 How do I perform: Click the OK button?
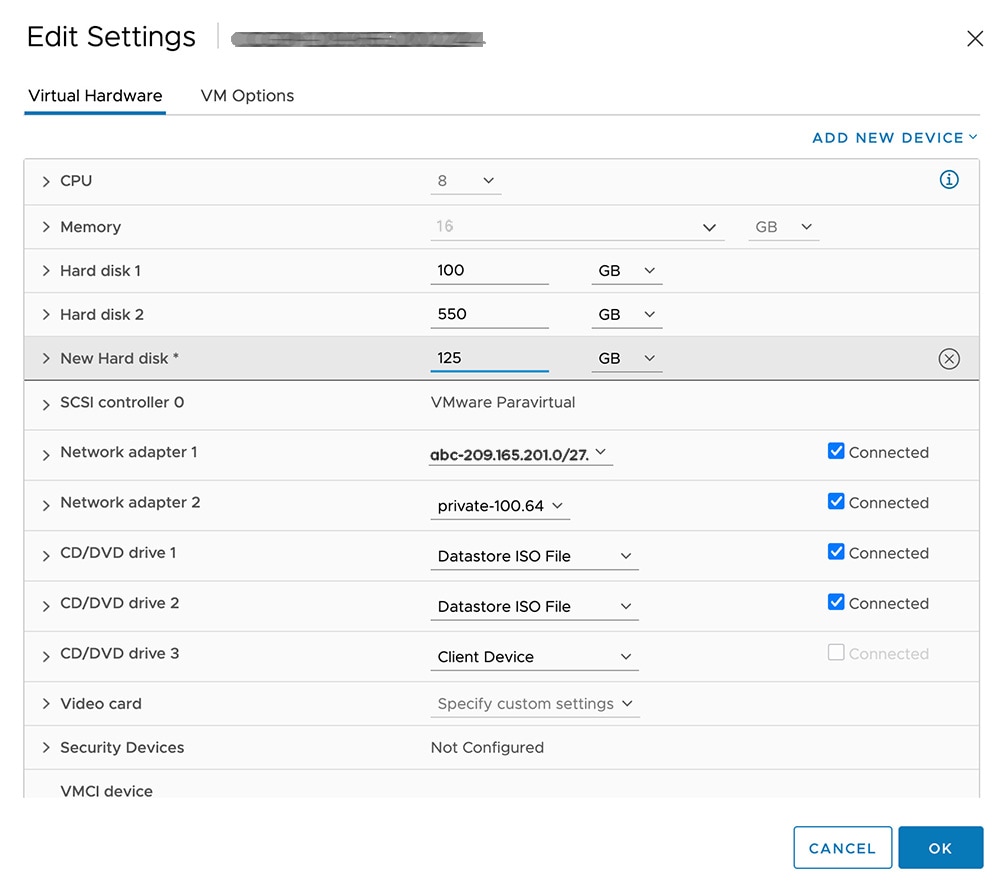pyautogui.click(x=940, y=848)
